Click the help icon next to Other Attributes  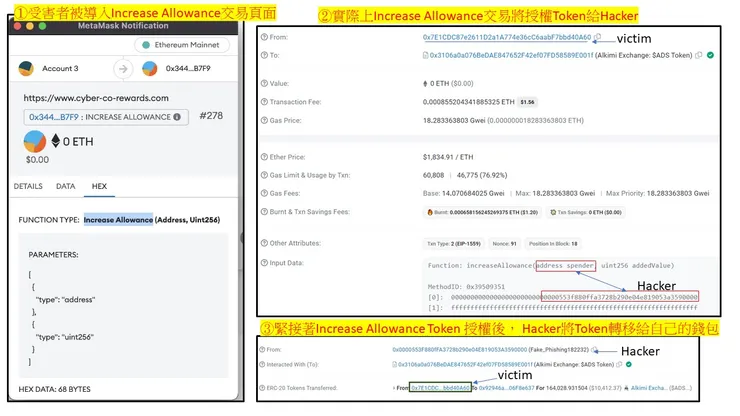[x=264, y=243]
